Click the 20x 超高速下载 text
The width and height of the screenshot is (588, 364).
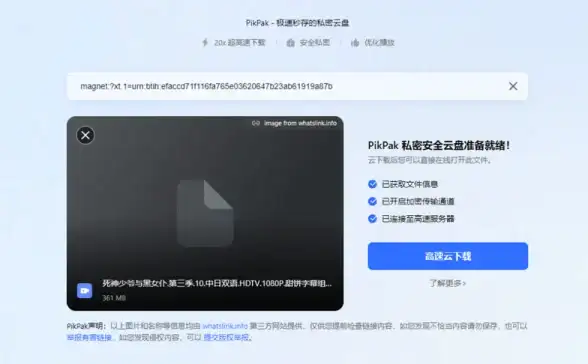tap(240, 43)
